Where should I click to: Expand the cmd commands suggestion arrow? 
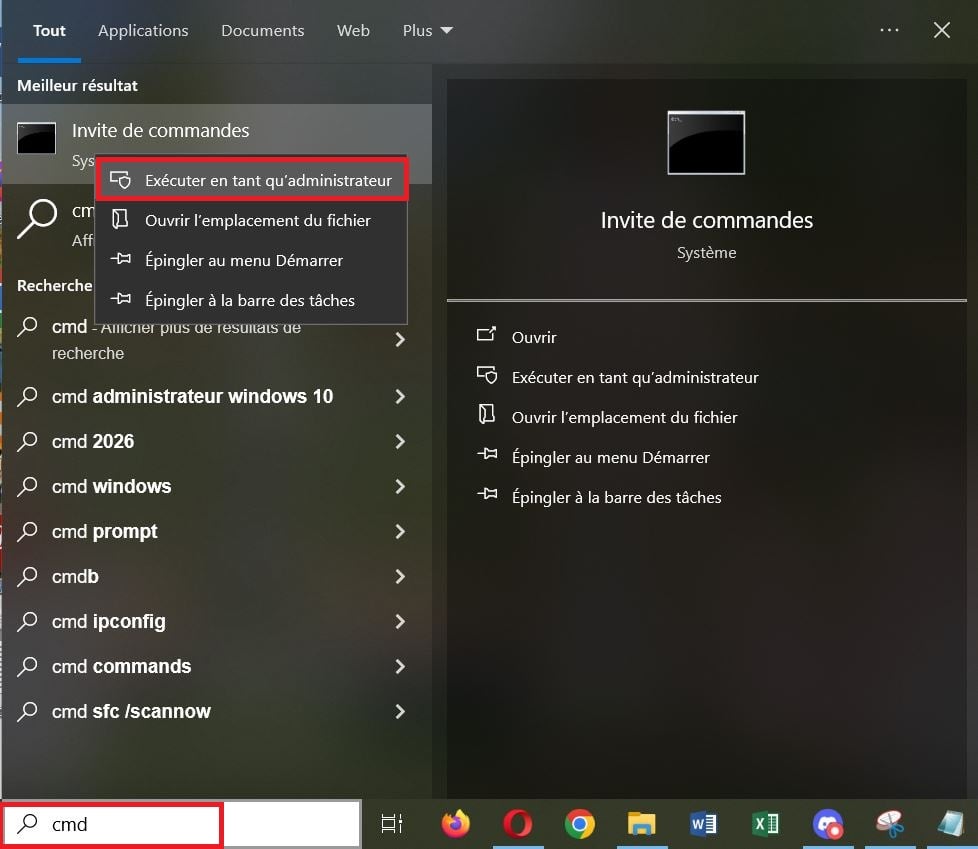[400, 666]
